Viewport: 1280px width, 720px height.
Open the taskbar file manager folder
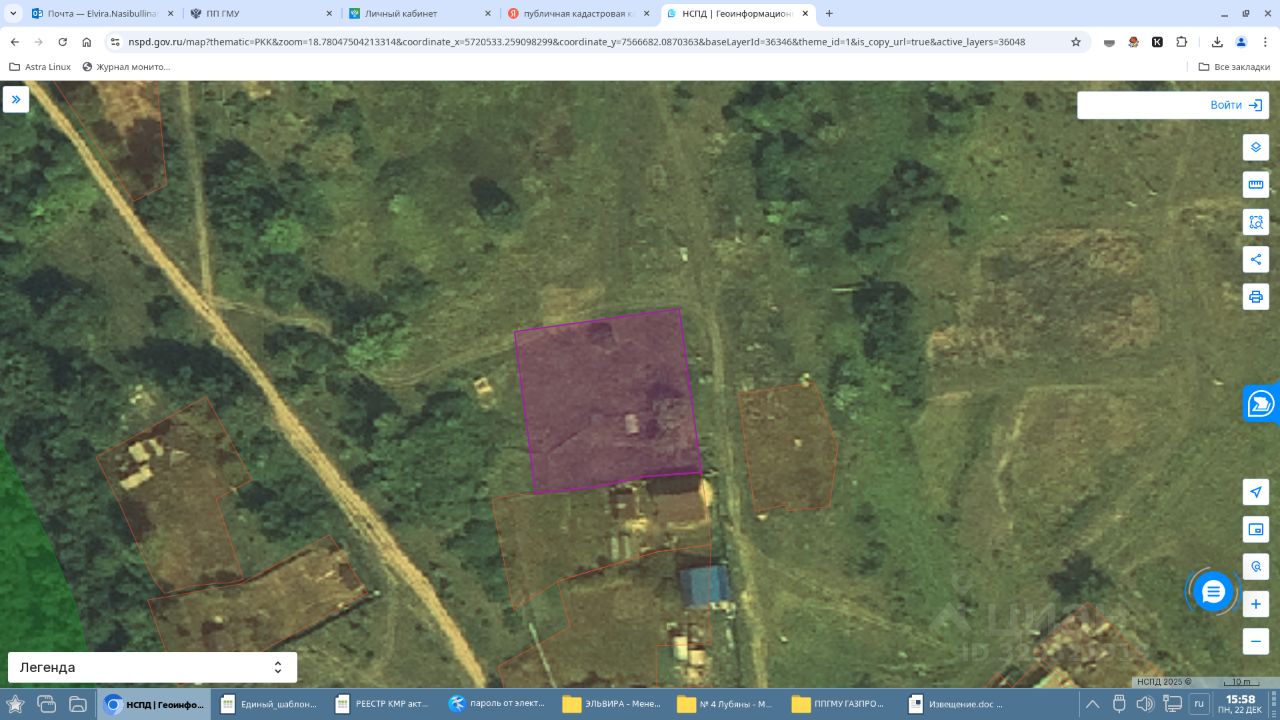(x=77, y=704)
